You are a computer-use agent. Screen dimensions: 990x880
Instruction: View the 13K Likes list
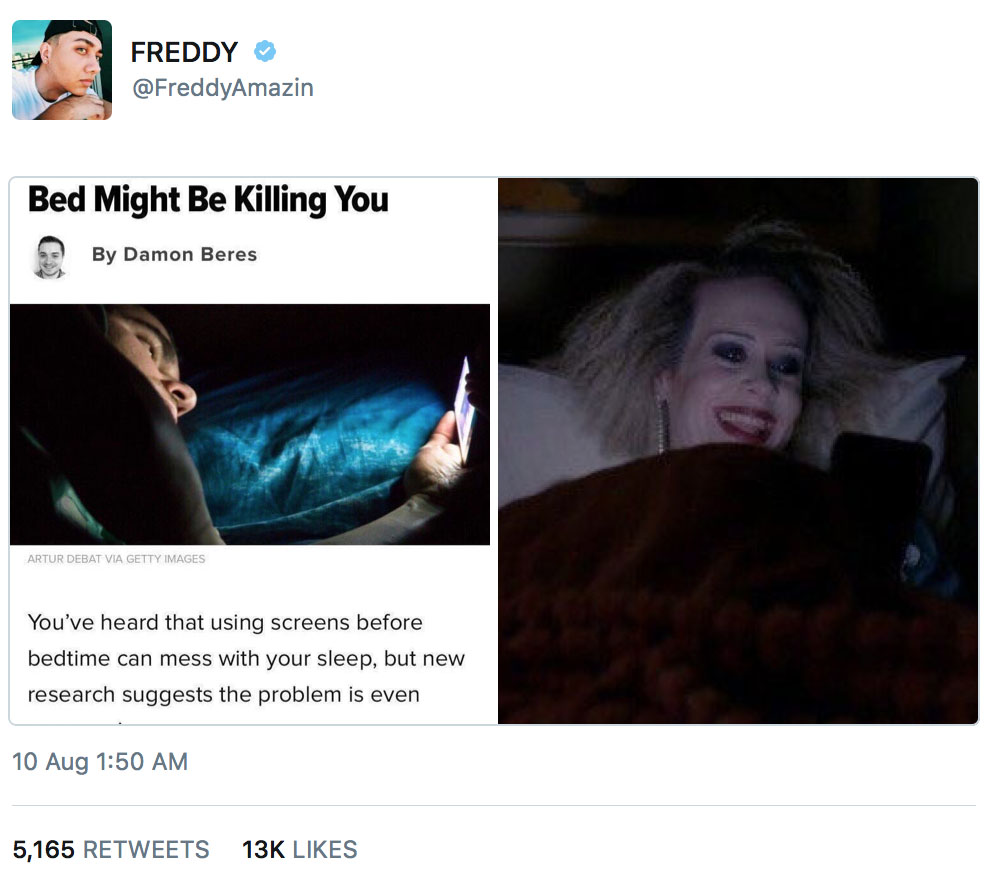click(299, 850)
